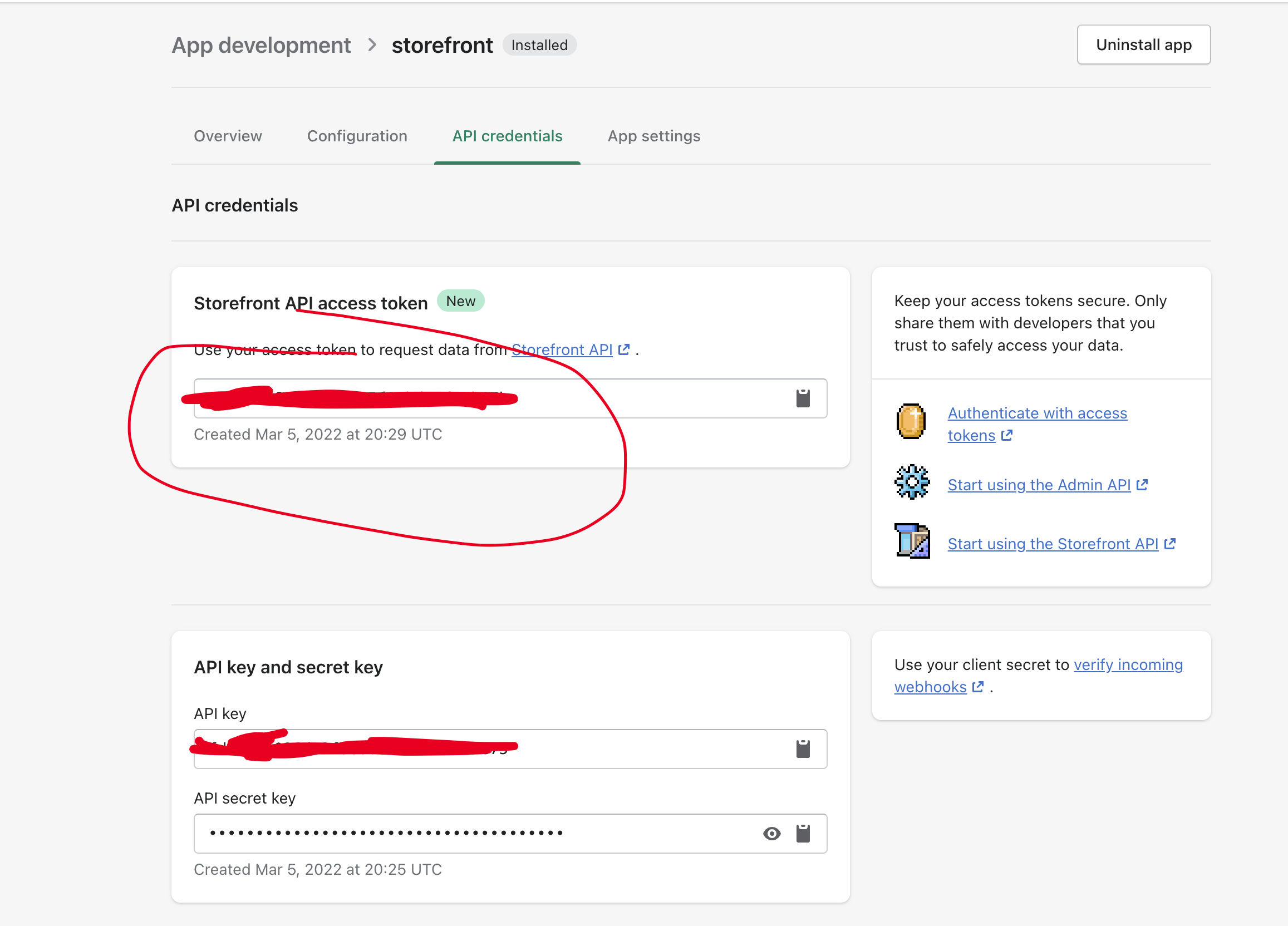Click the 'API key and secret key' heading
1288x926 pixels.
(x=288, y=667)
